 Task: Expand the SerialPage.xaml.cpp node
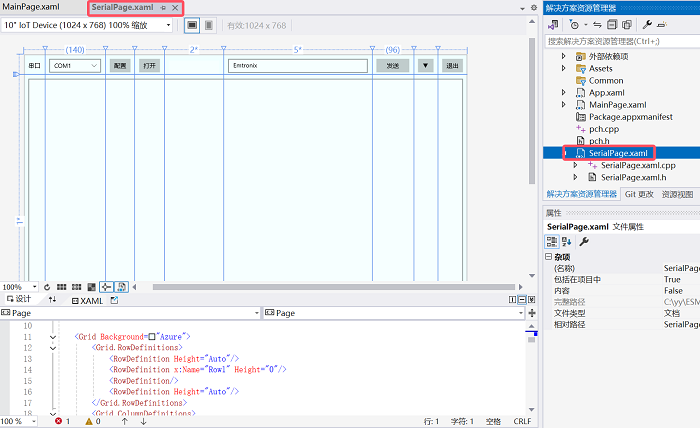pyautogui.click(x=575, y=165)
